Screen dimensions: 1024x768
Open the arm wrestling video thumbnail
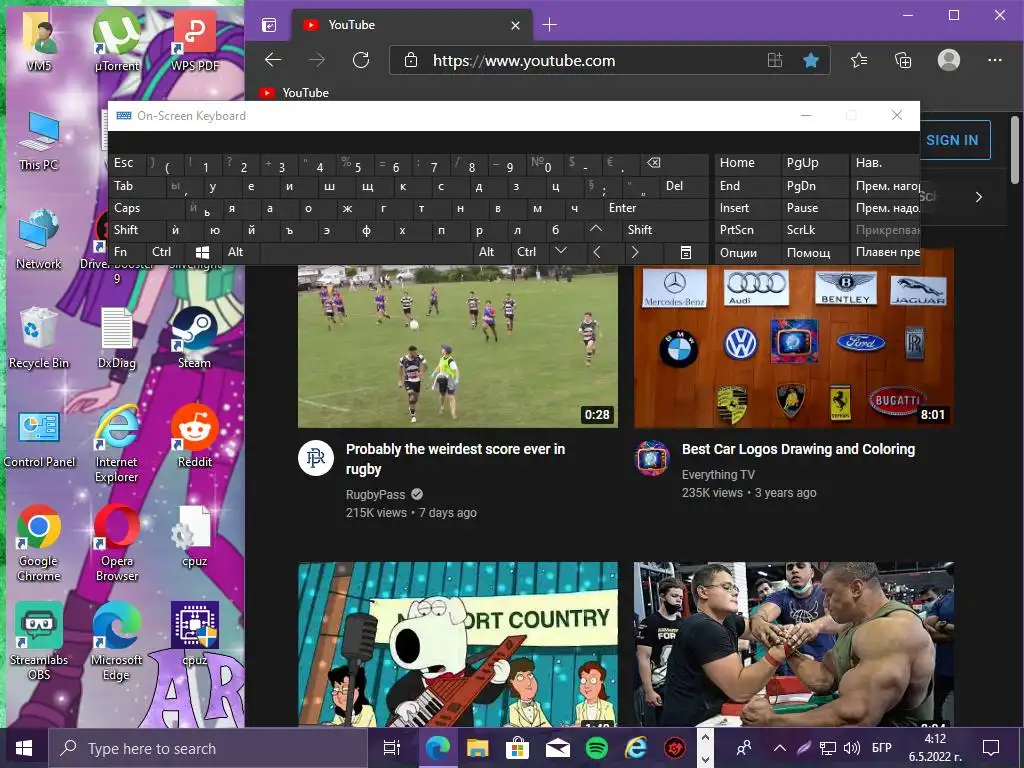[794, 644]
